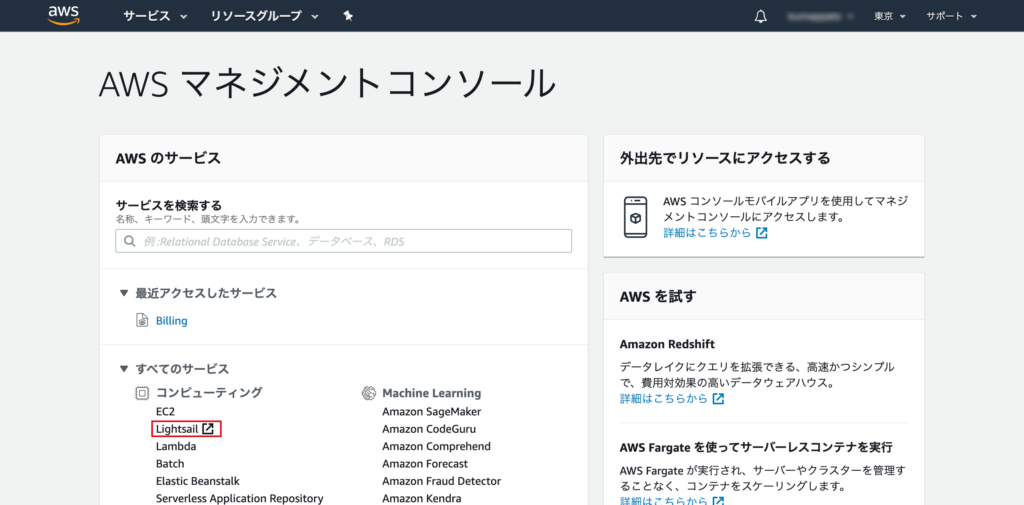Viewport: 1024px width, 505px height.
Task: Click the コンピューティング category heading
Action: 209,393
